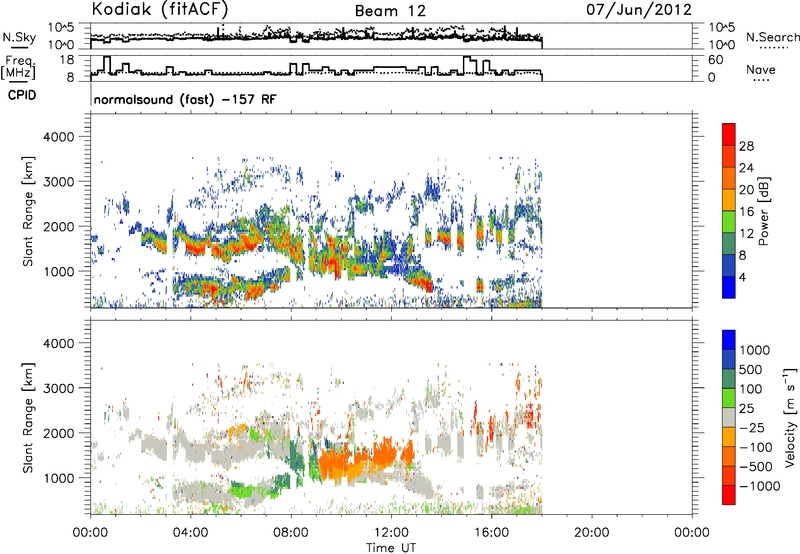The width and height of the screenshot is (800, 554).
Task: Click the Velocity colorbar value '500'
Action: 751,369
